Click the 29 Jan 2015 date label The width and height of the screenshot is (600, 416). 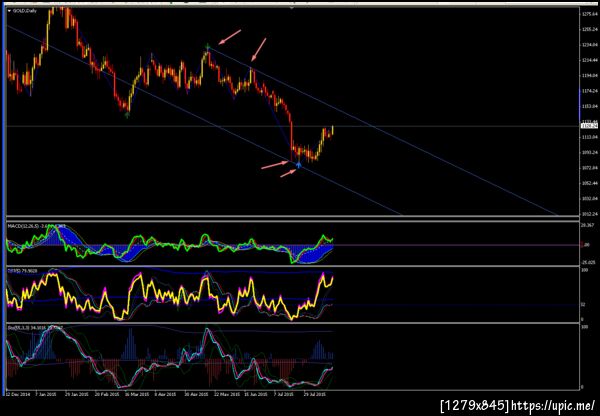(x=76, y=393)
